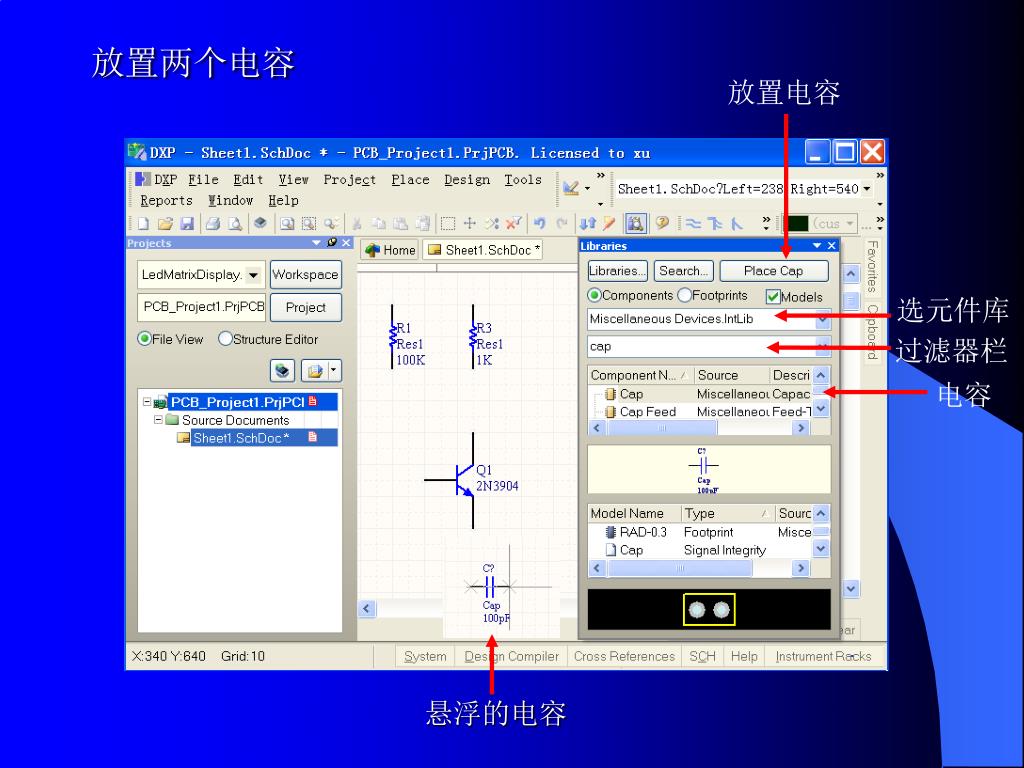The image size is (1024, 768).
Task: Collapse the PCB_Project1.PrjPCB tree node
Action: click(x=147, y=402)
